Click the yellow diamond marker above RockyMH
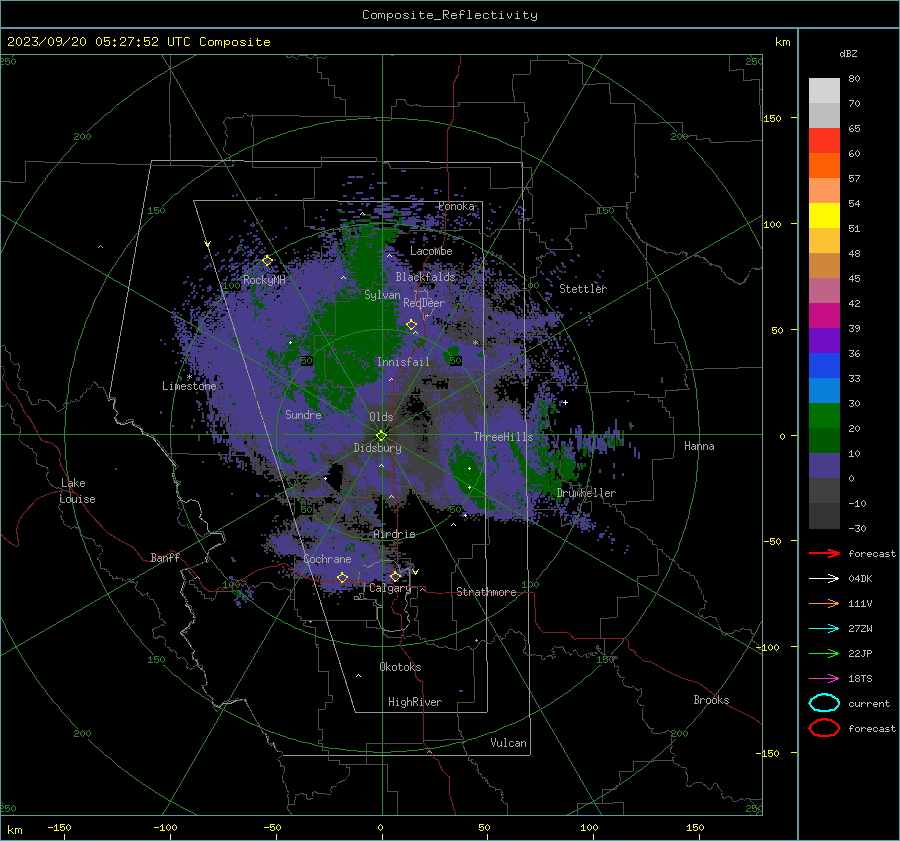 267,261
